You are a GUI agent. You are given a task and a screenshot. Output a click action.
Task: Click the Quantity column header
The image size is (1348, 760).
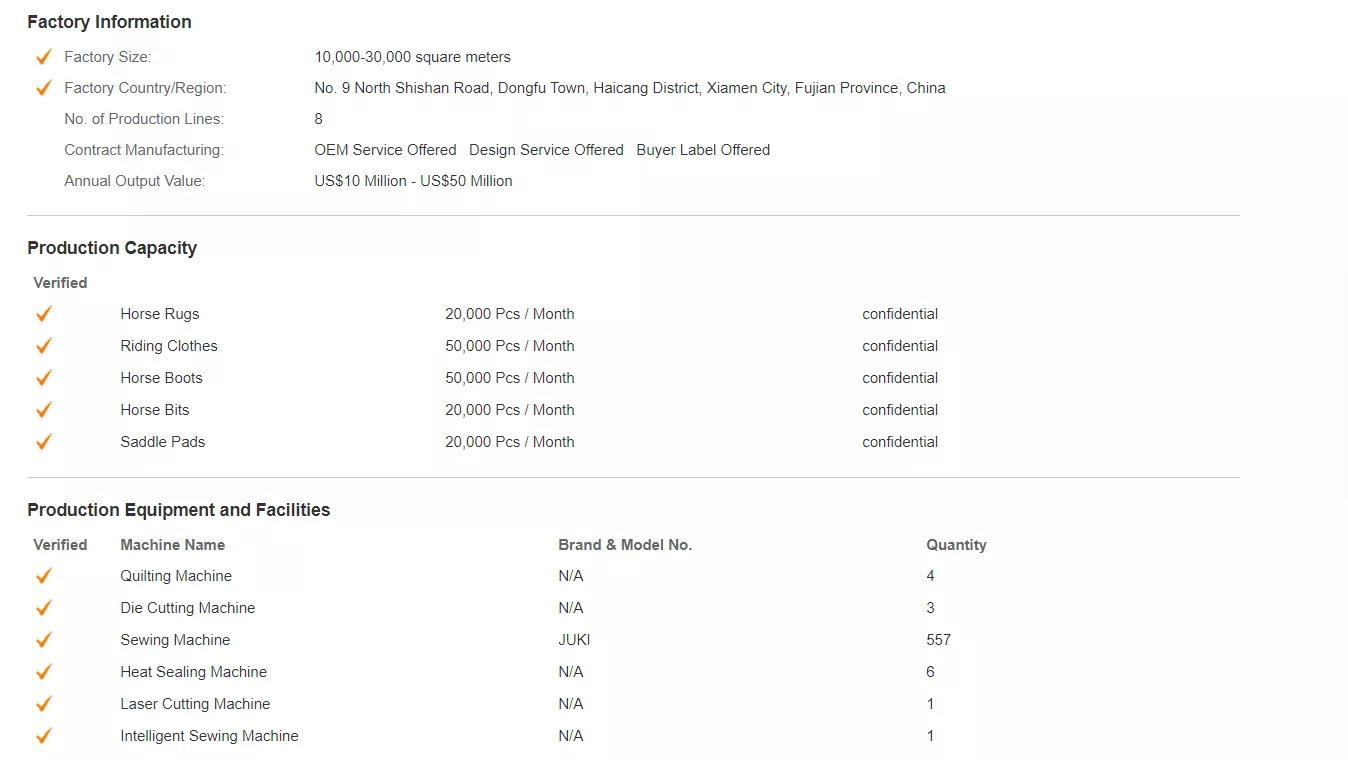click(956, 545)
